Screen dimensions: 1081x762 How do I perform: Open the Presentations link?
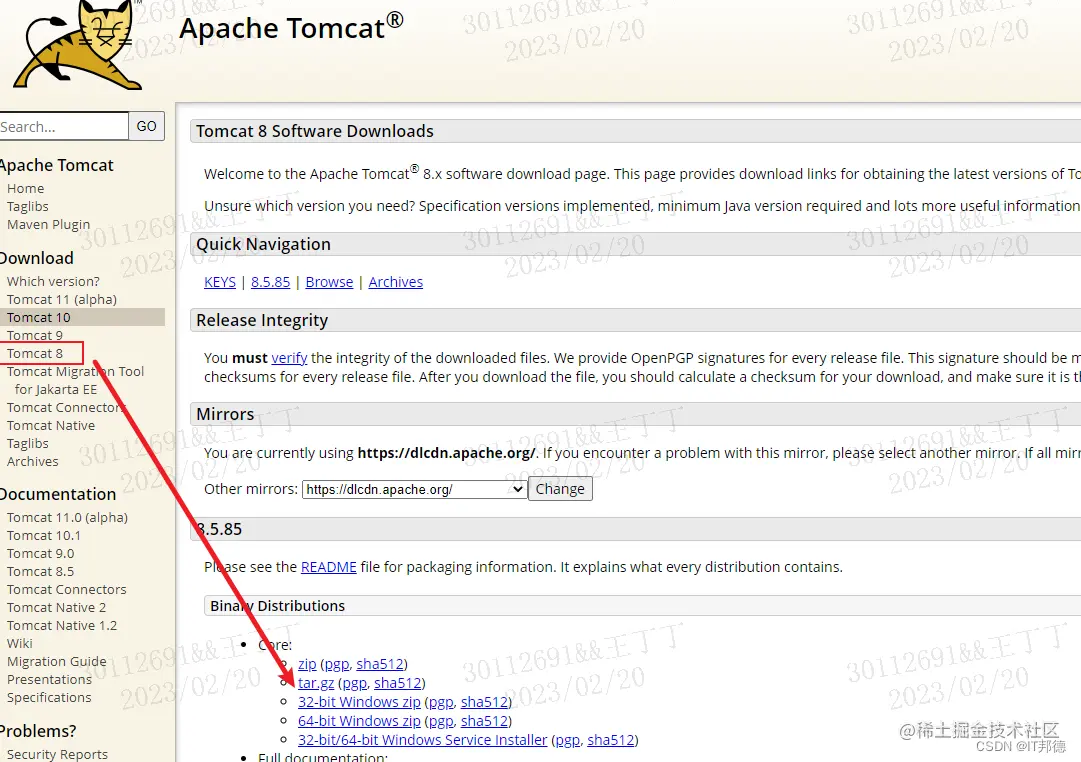(x=49, y=679)
